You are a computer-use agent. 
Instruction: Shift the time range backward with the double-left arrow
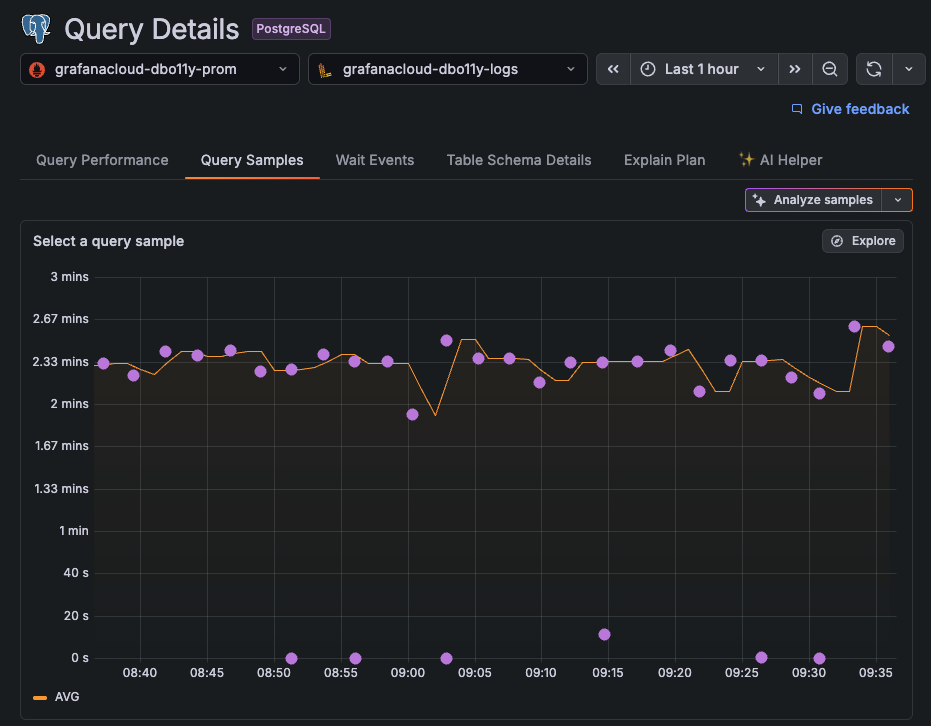pyautogui.click(x=613, y=68)
